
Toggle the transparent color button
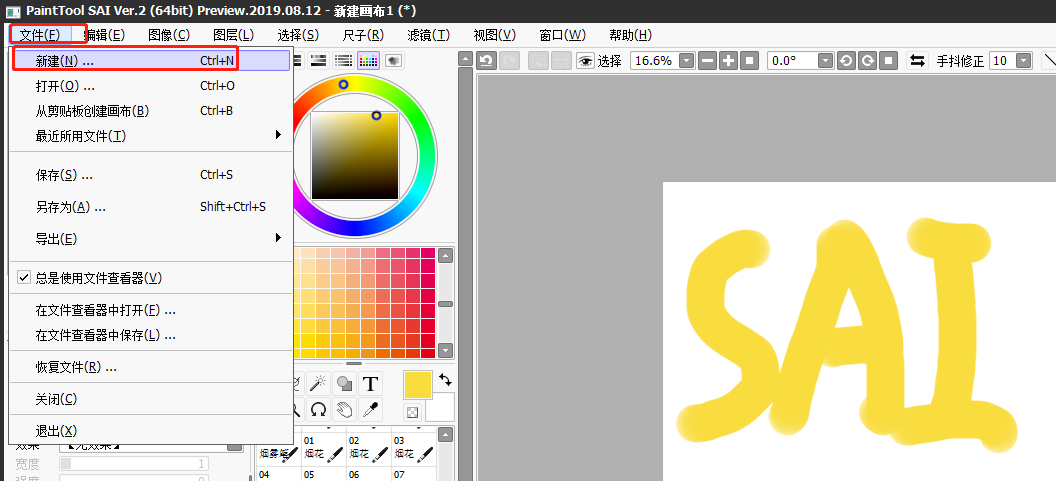(412, 412)
